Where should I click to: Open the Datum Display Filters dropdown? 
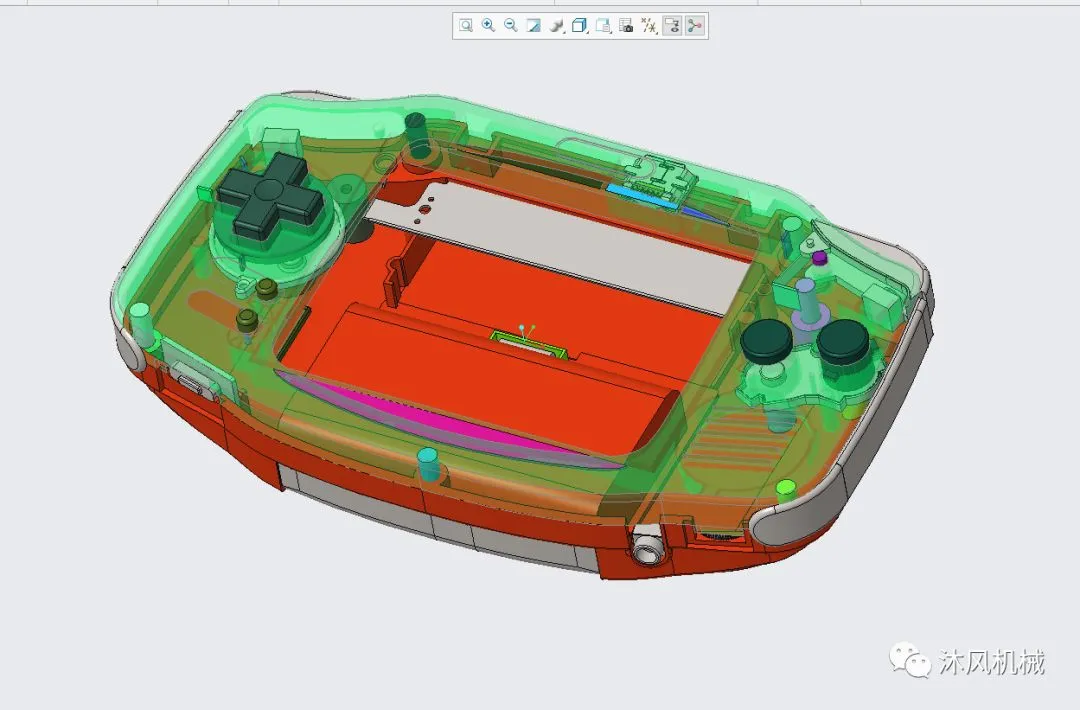click(x=649, y=25)
